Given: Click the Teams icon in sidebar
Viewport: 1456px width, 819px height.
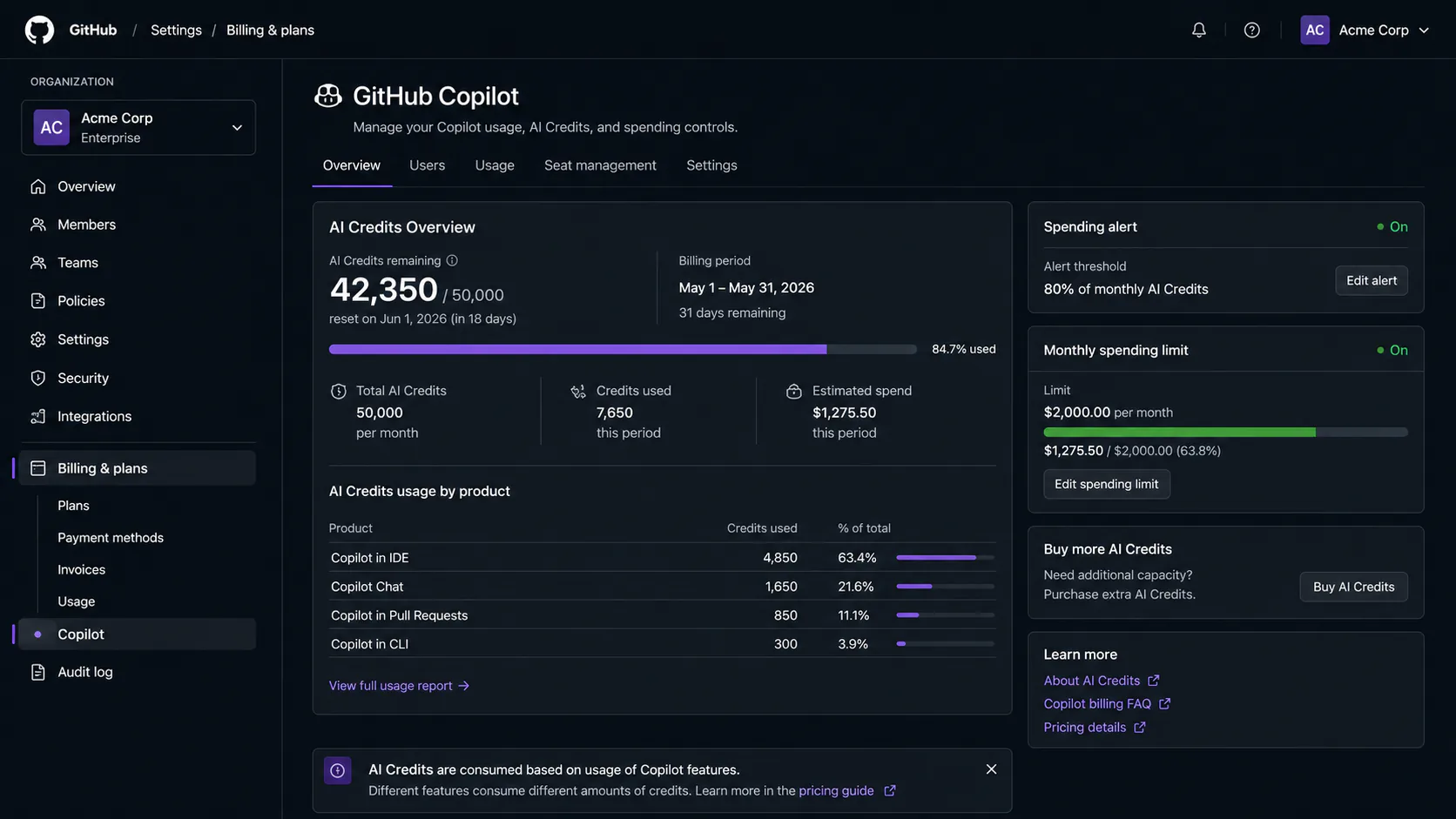Looking at the screenshot, I should (37, 263).
